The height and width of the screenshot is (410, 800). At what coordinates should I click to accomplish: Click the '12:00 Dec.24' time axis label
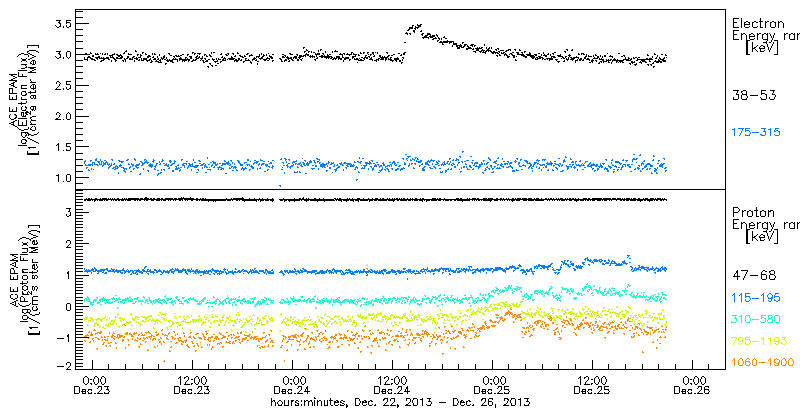(393, 386)
